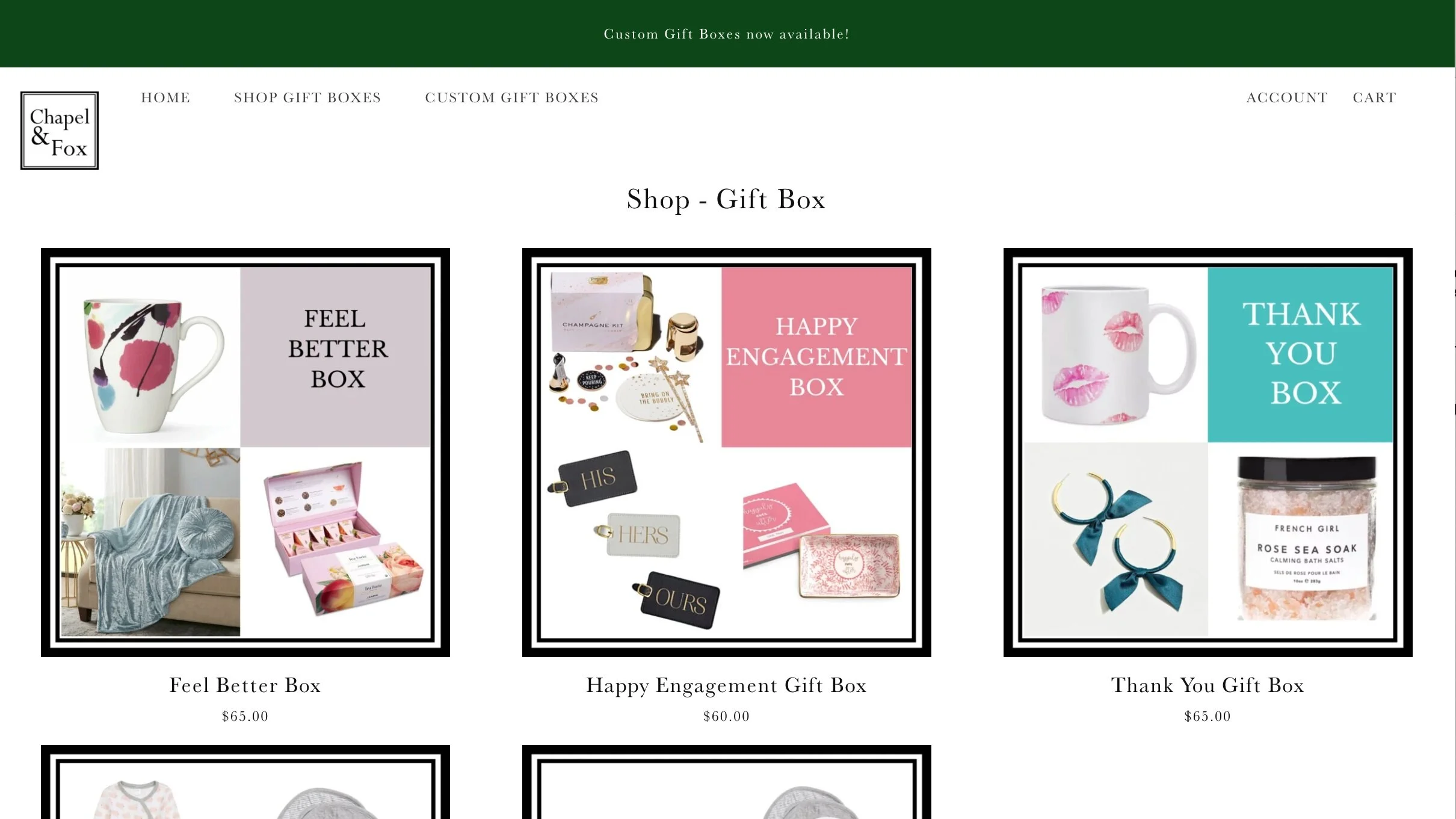Click the $60.00 price label

point(726,716)
